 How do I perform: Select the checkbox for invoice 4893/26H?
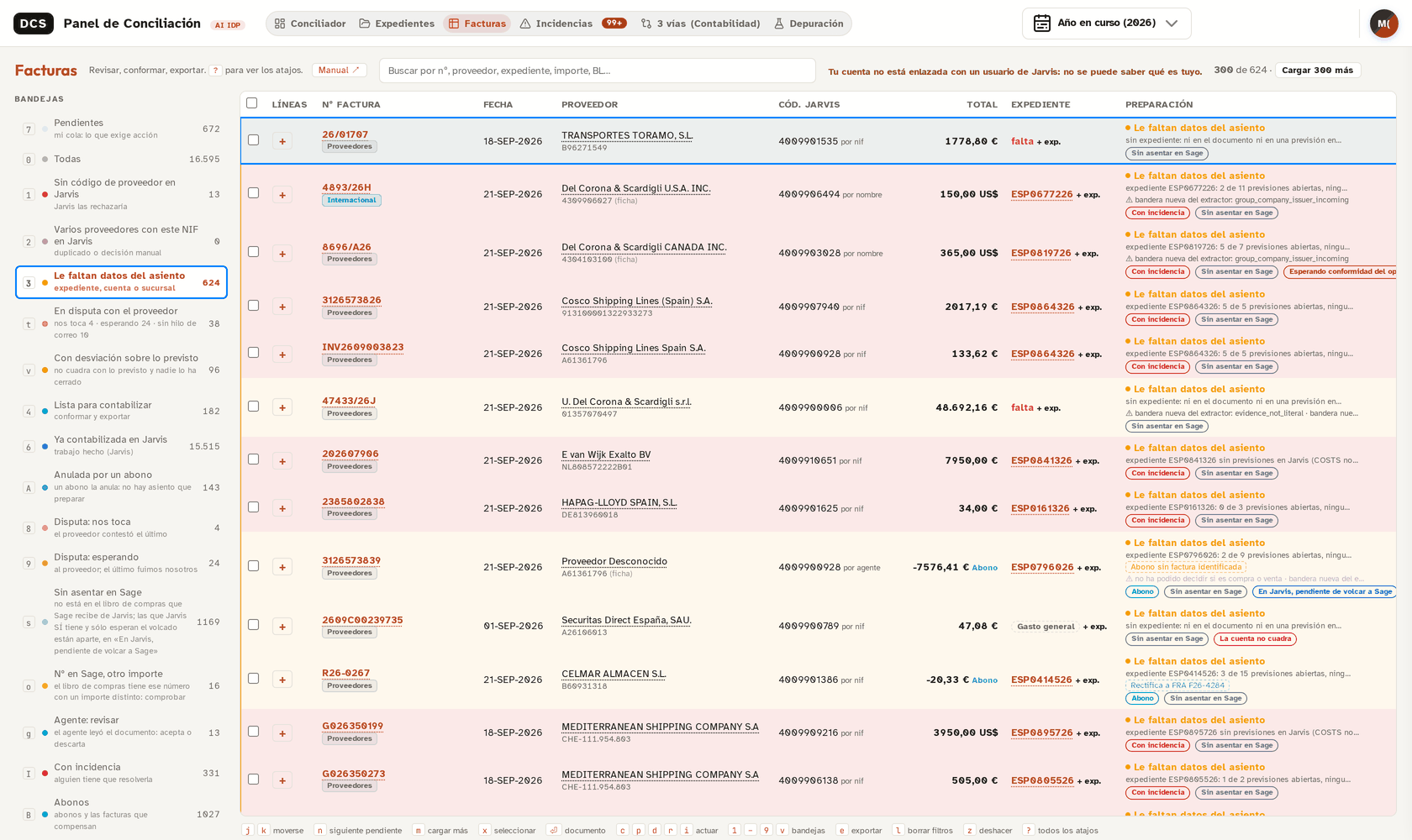click(253, 193)
